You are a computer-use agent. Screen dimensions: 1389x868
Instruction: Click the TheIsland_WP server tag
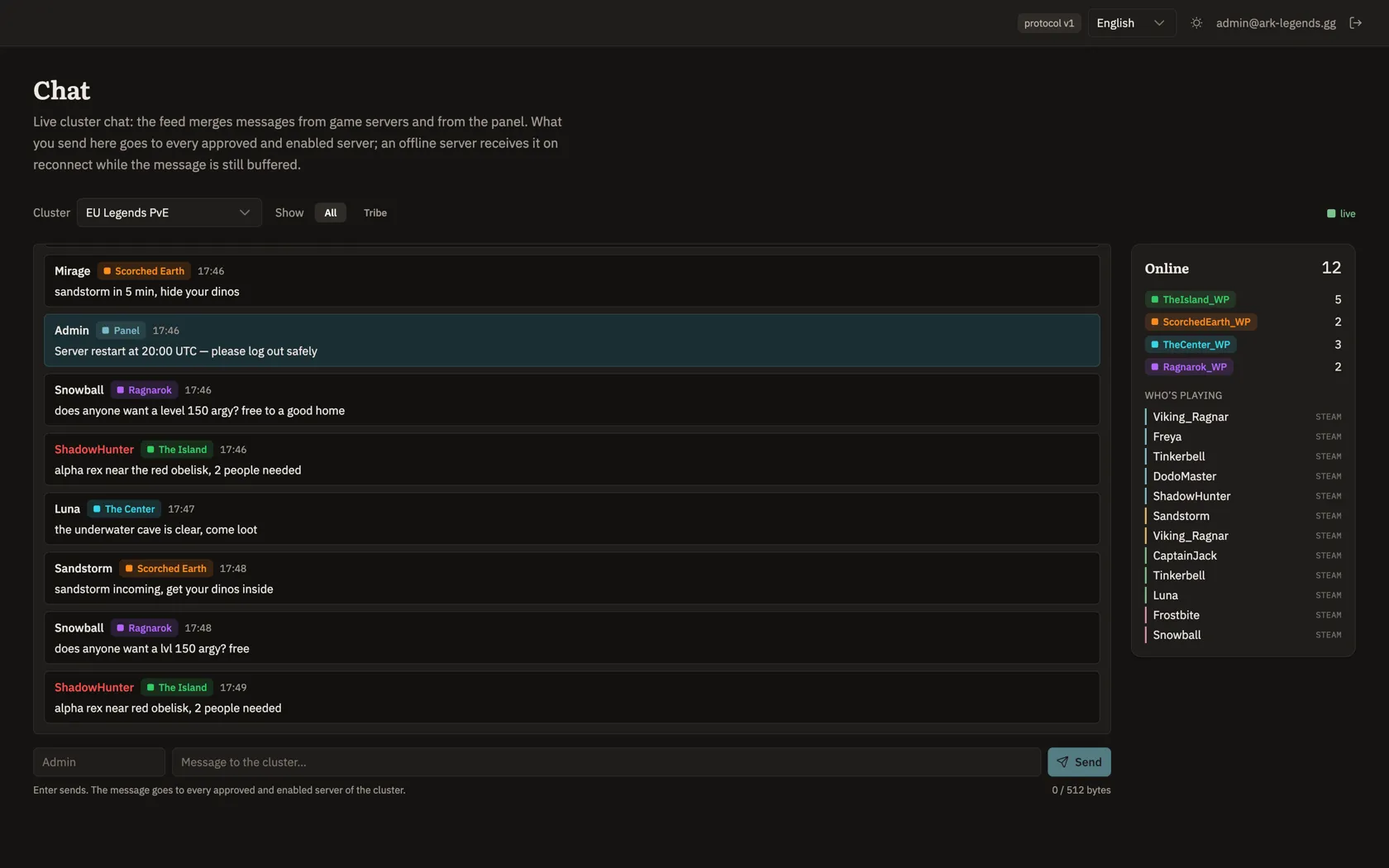click(1190, 299)
